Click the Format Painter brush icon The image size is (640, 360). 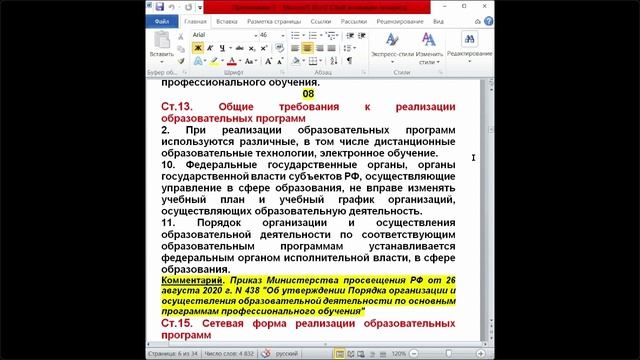point(181,61)
